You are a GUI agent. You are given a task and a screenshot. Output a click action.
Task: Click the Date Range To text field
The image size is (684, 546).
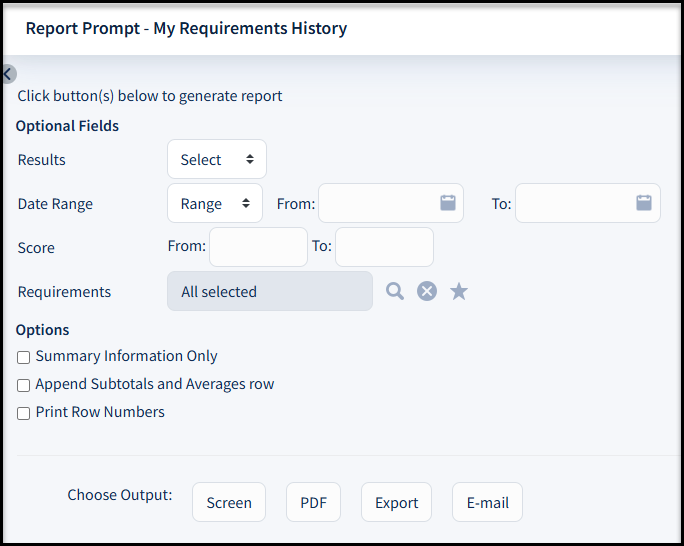(573, 203)
